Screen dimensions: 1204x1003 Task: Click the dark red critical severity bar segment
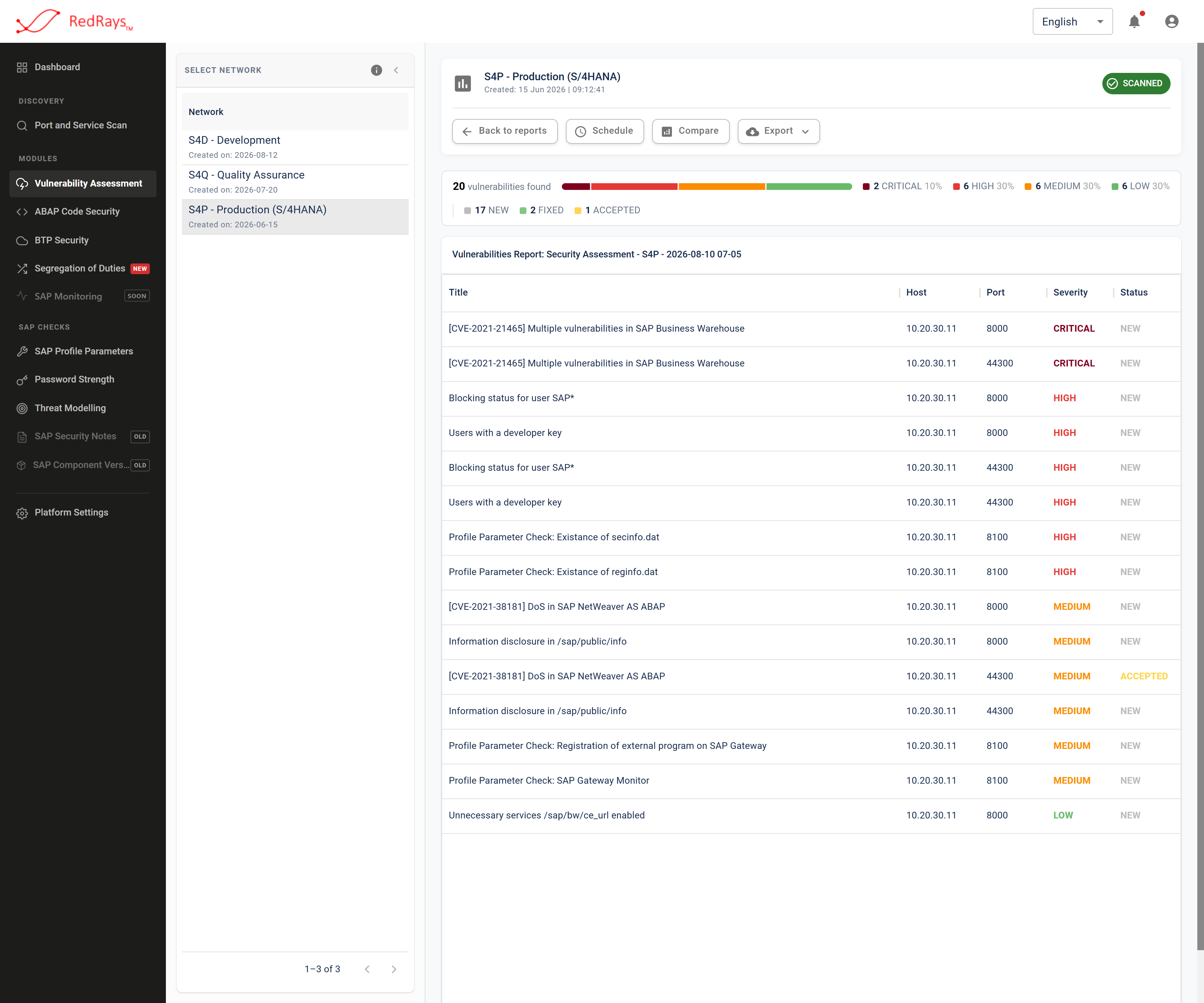click(x=576, y=186)
